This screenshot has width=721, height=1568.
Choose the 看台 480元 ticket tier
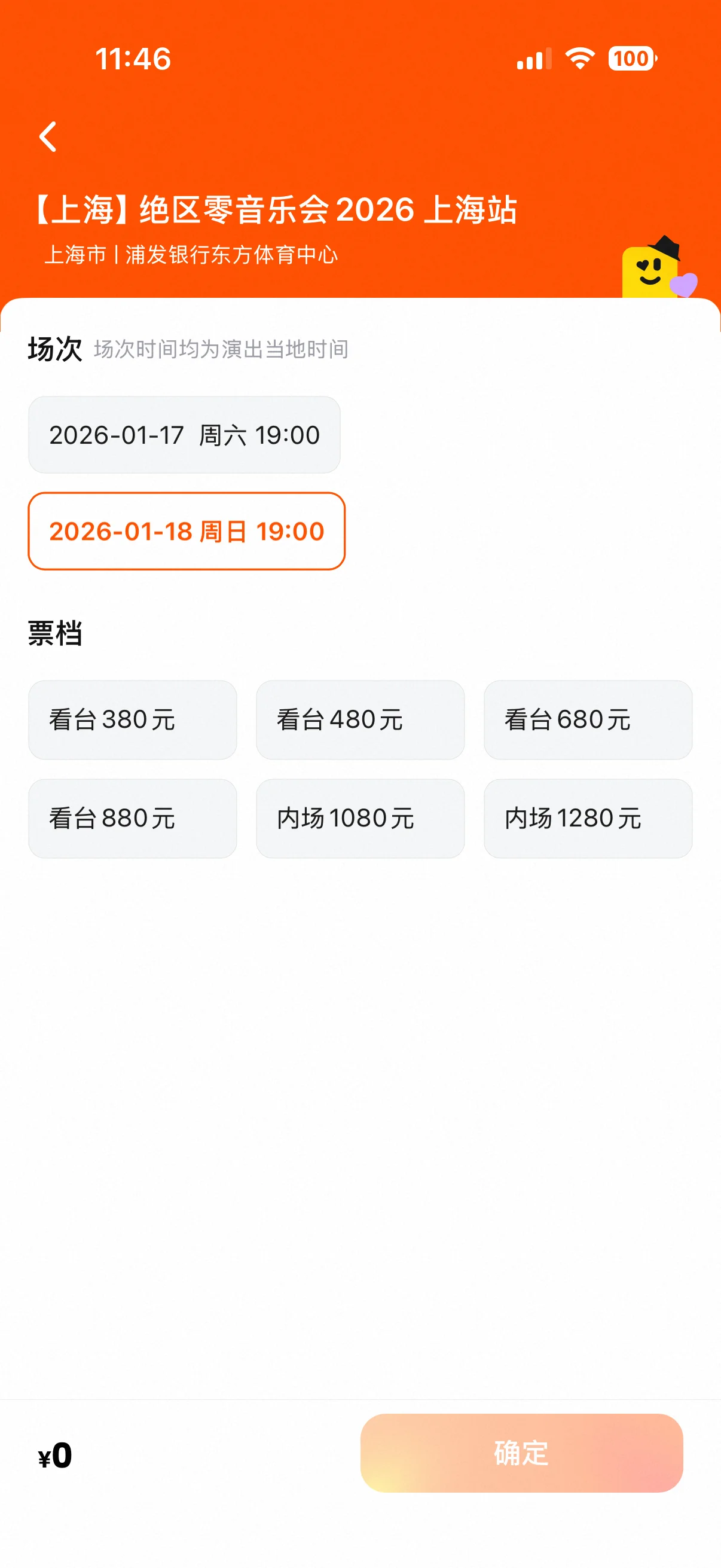click(x=360, y=719)
